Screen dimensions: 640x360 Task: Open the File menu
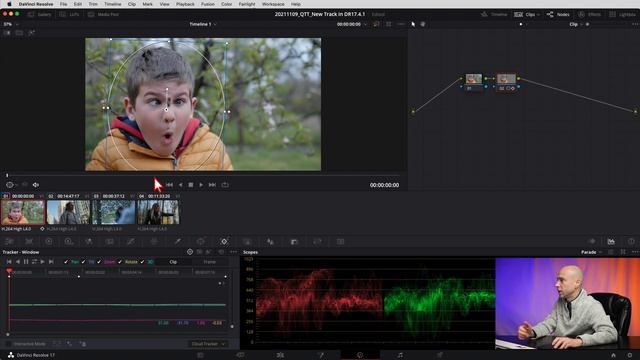[63, 4]
